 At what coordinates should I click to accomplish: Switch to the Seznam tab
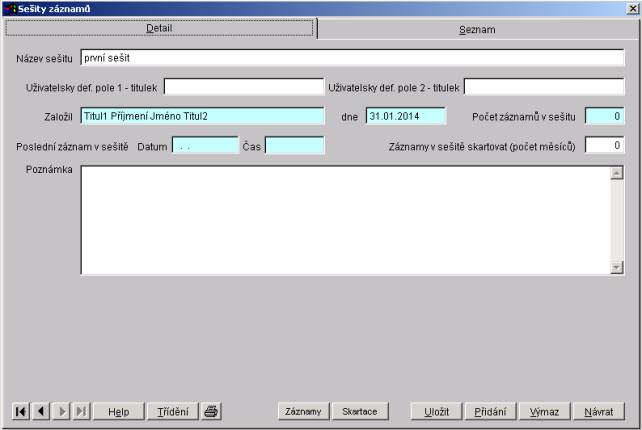point(477,29)
